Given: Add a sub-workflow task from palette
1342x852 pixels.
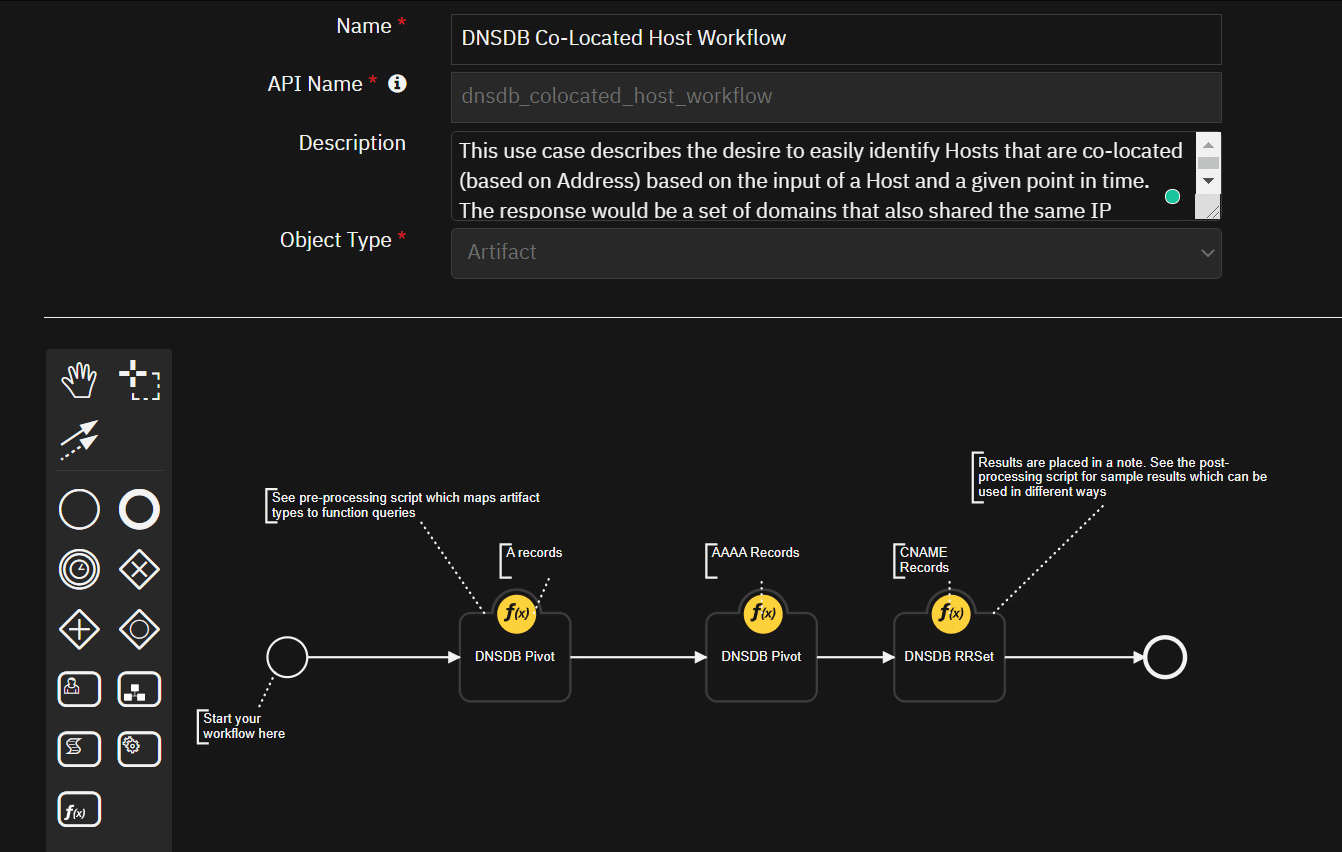Looking at the screenshot, I should (139, 689).
